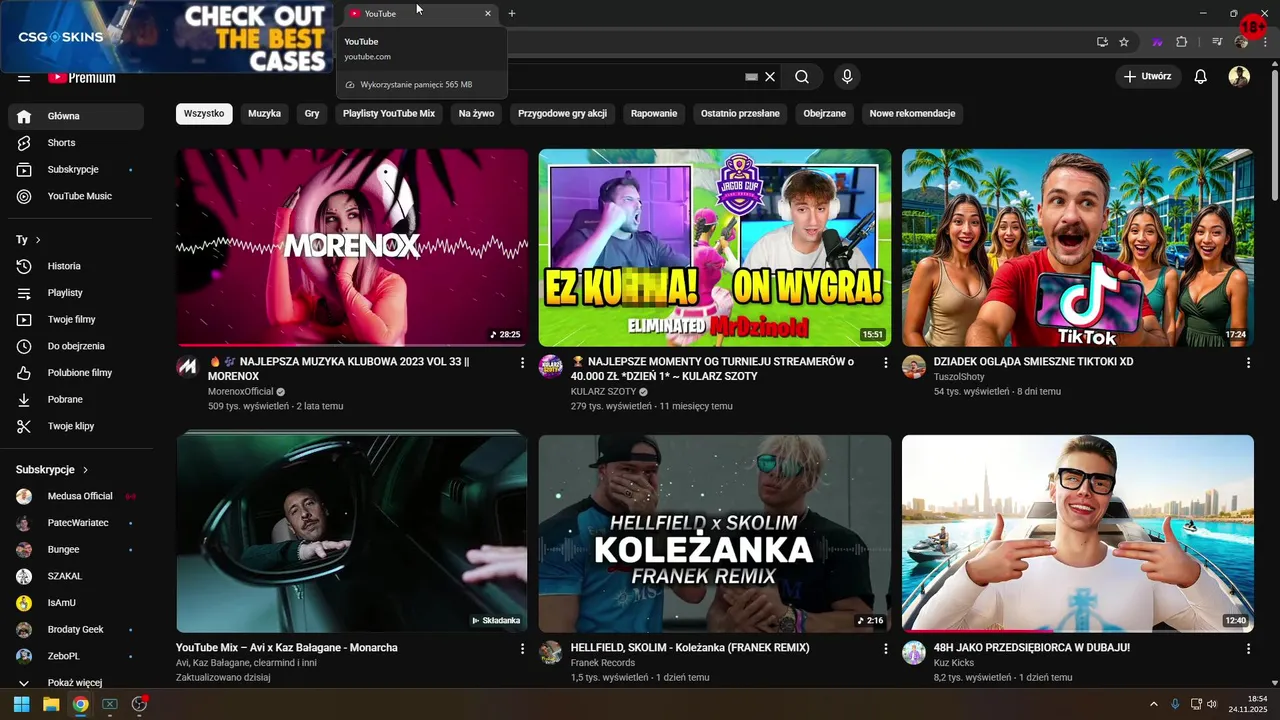
Task: Click taskbar volume speaker icon
Action: tap(1212, 704)
